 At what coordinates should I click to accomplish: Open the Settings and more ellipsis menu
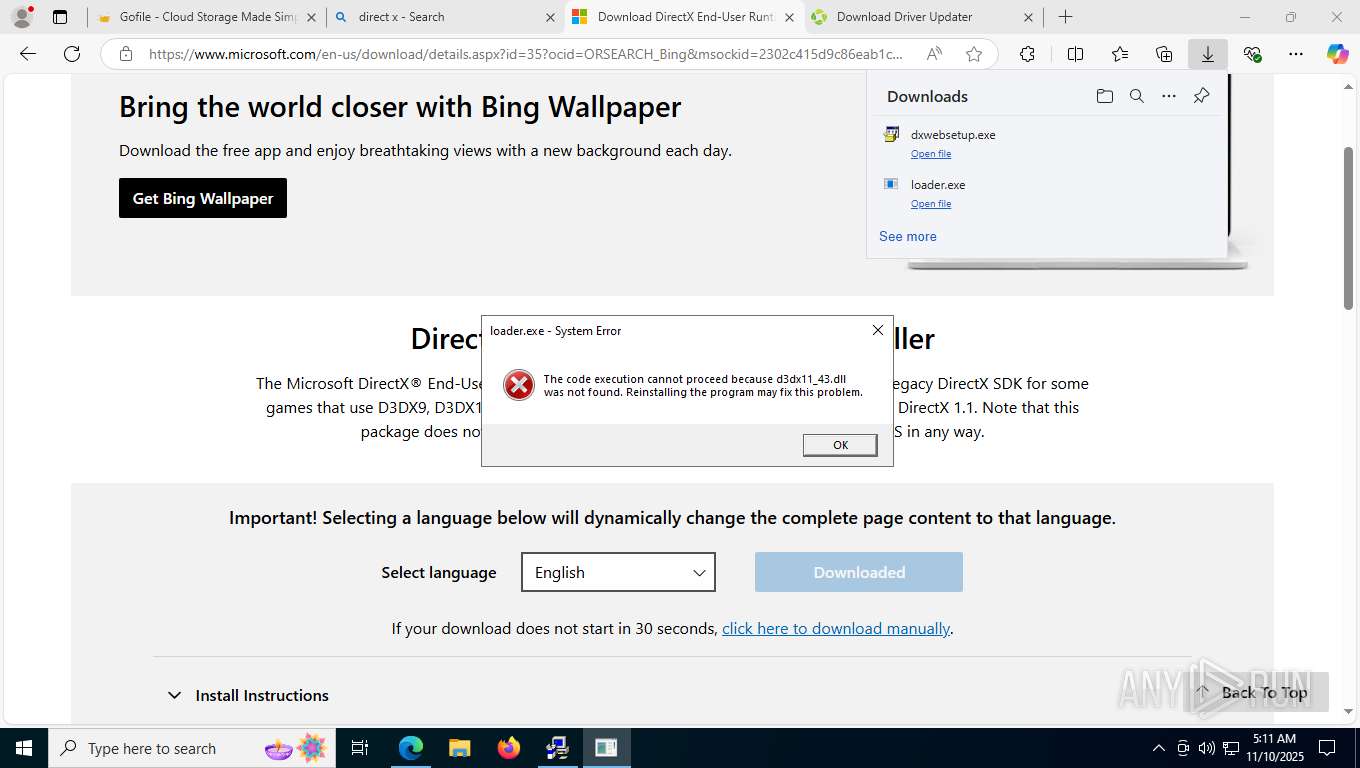[1296, 54]
